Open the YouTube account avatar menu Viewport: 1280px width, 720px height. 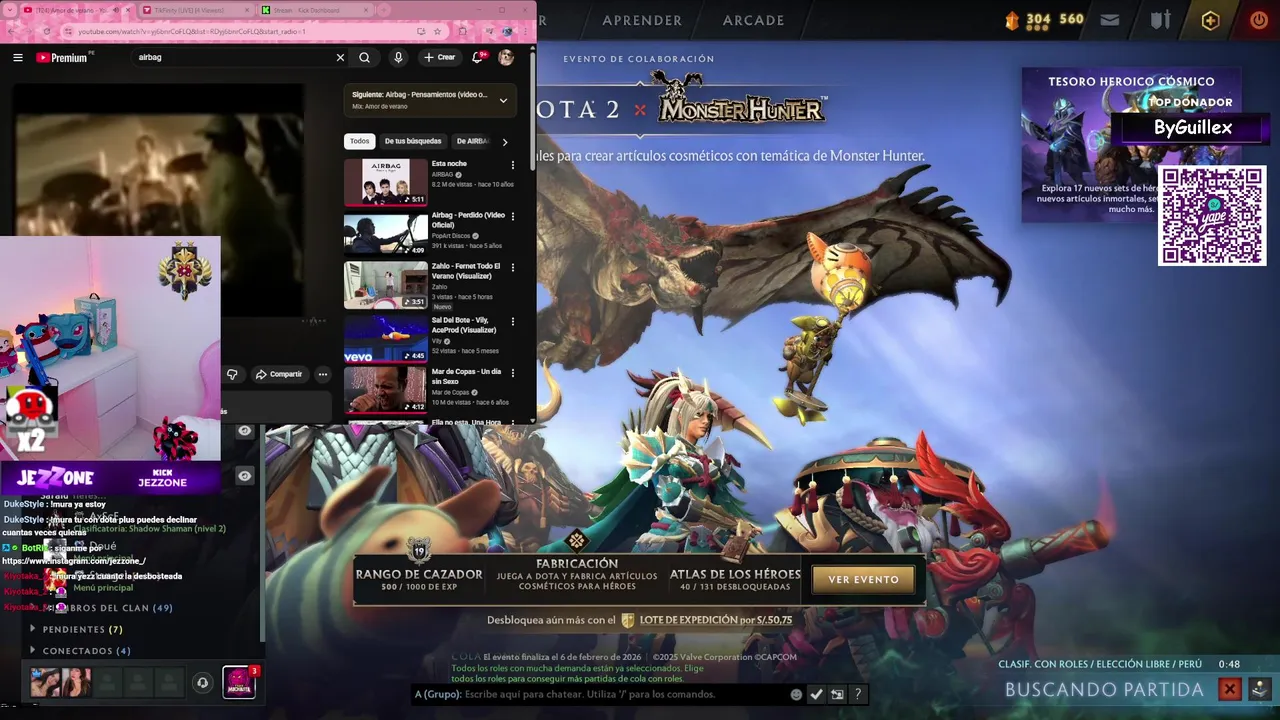pyautogui.click(x=506, y=57)
